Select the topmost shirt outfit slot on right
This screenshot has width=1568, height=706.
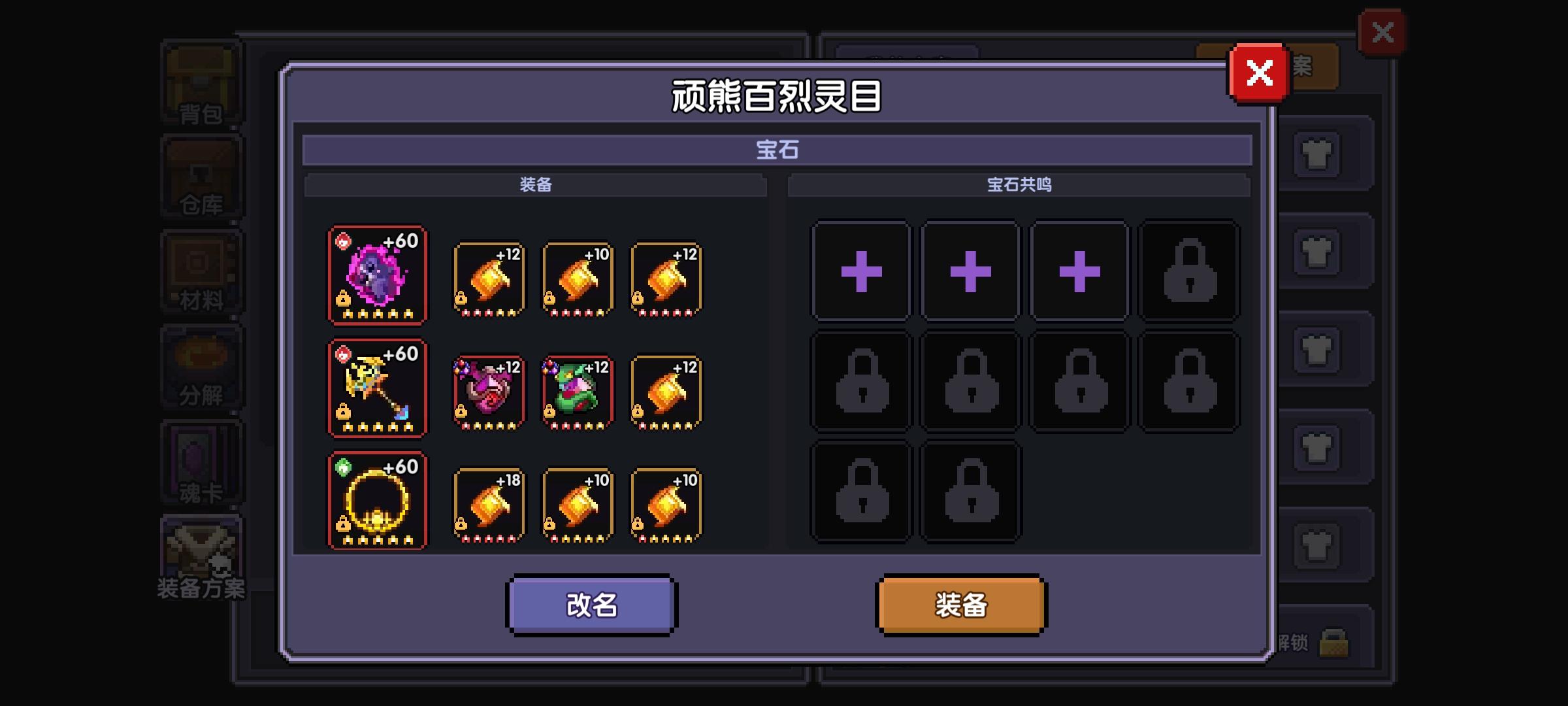point(1316,156)
